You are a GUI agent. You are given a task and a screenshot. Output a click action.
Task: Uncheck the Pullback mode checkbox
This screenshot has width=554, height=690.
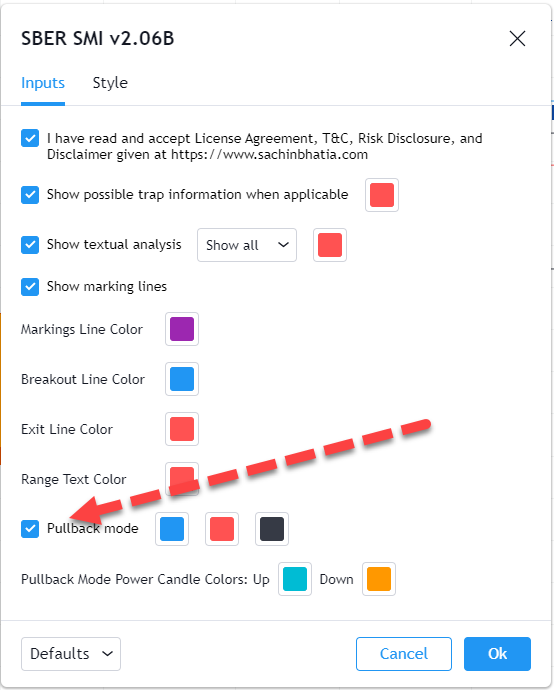click(30, 529)
